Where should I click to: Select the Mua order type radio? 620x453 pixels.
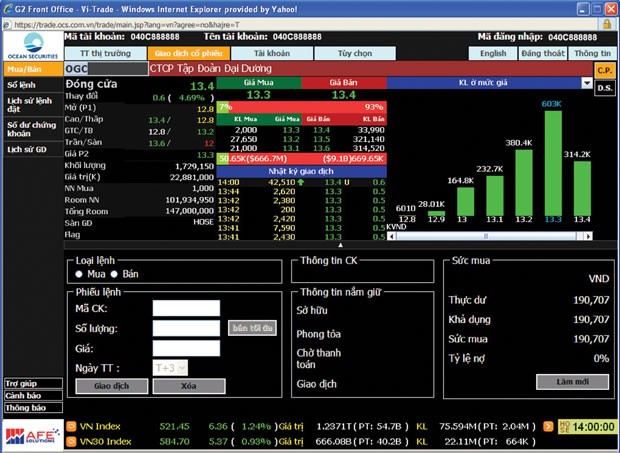(x=80, y=273)
